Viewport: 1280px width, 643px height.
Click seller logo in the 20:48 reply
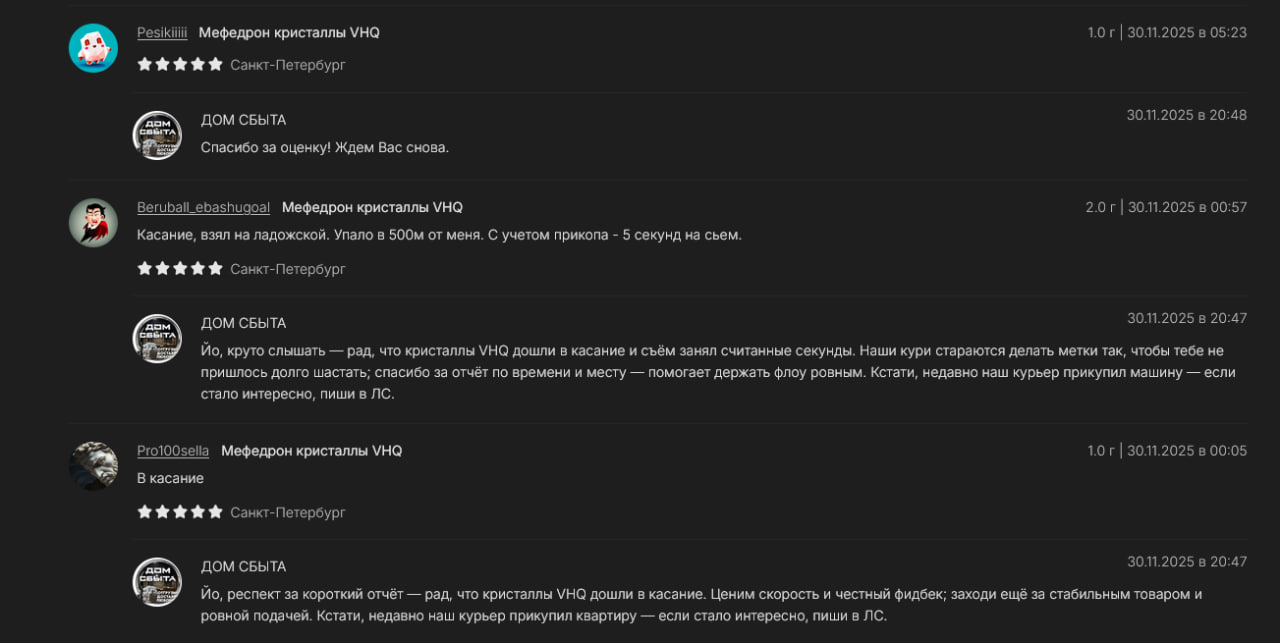pyautogui.click(x=157, y=135)
